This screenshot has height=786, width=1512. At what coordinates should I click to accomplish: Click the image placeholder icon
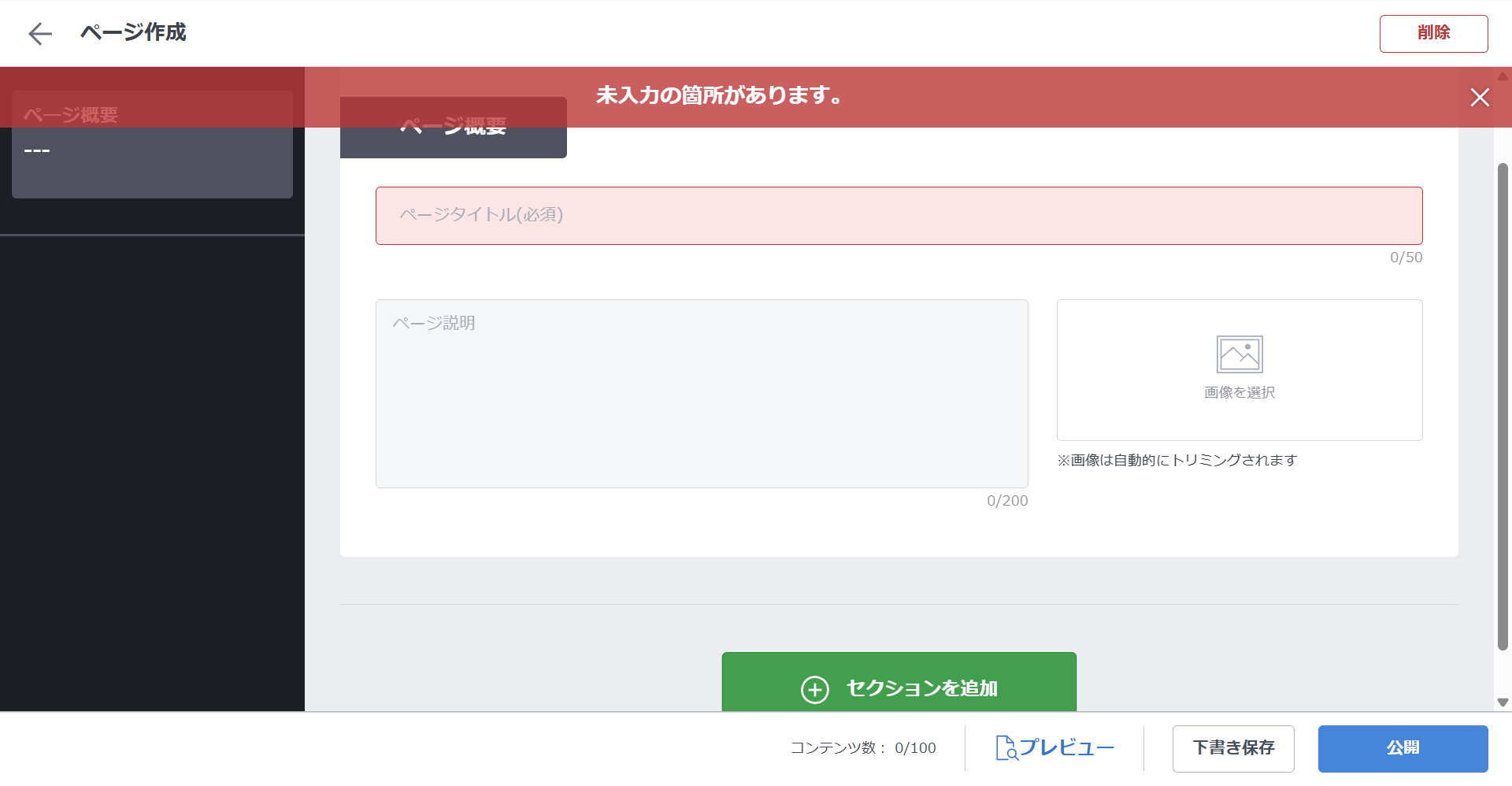pyautogui.click(x=1239, y=354)
